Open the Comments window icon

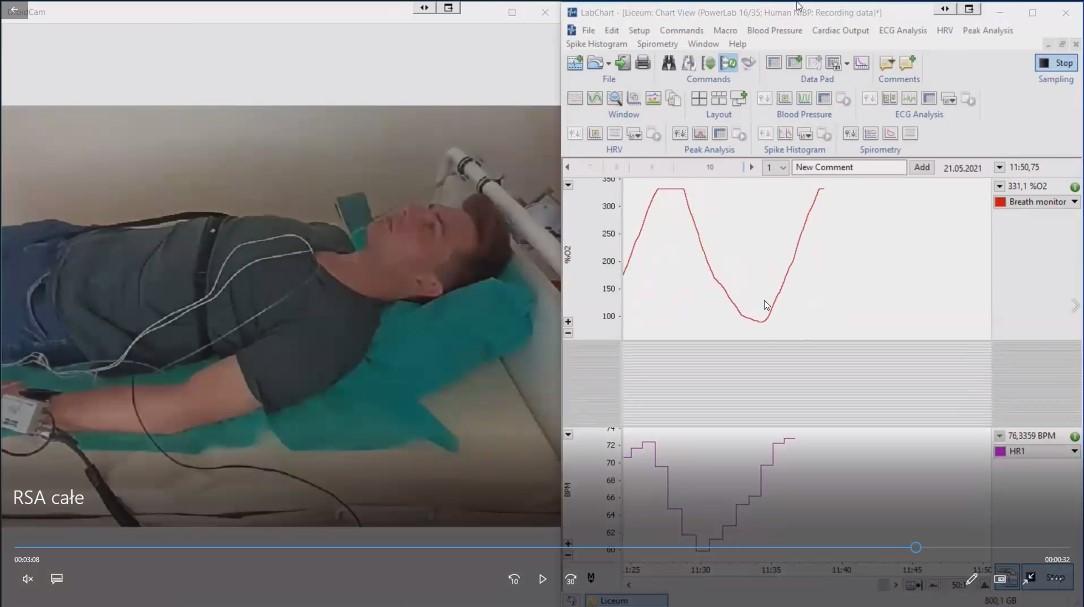887,63
